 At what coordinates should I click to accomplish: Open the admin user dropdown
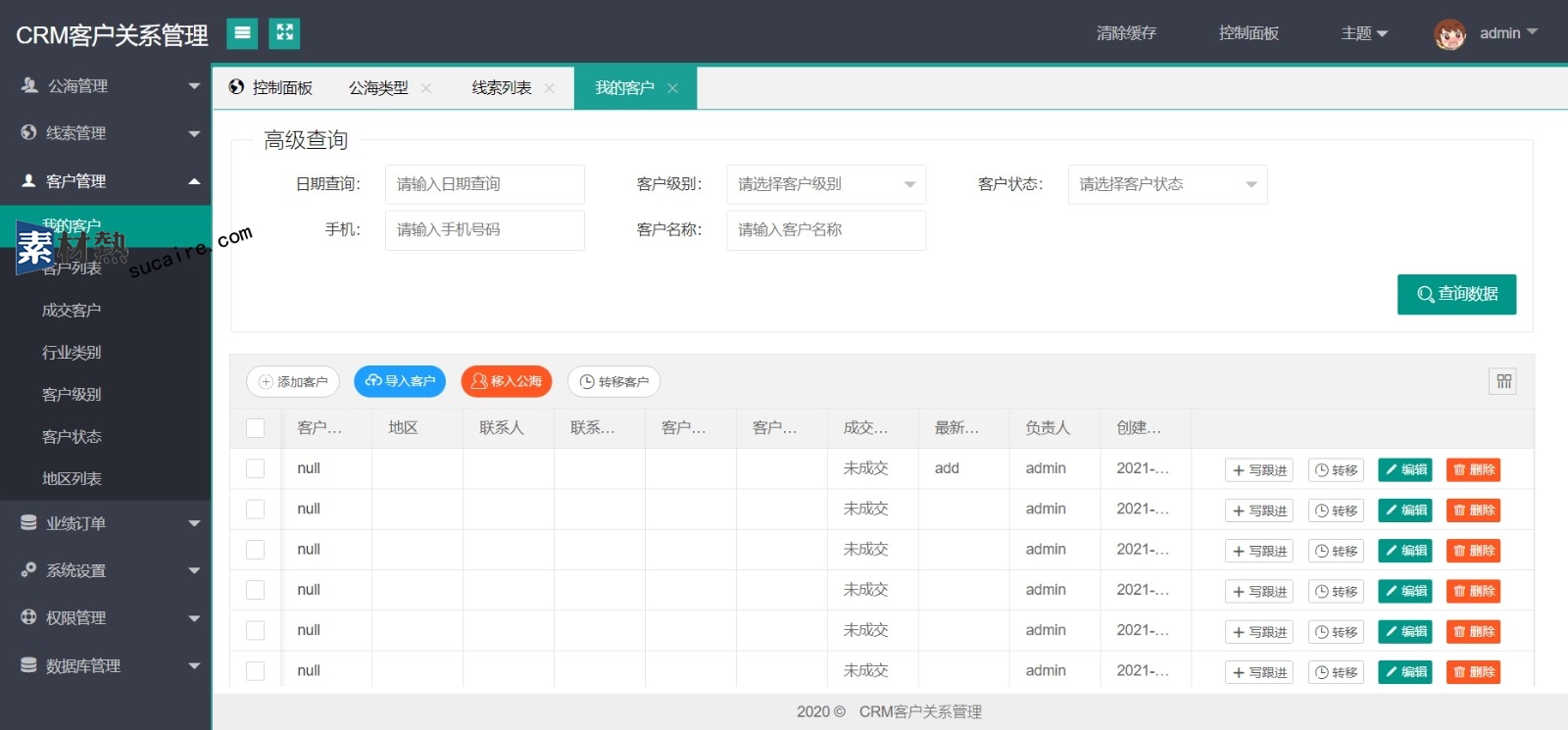point(1508,33)
